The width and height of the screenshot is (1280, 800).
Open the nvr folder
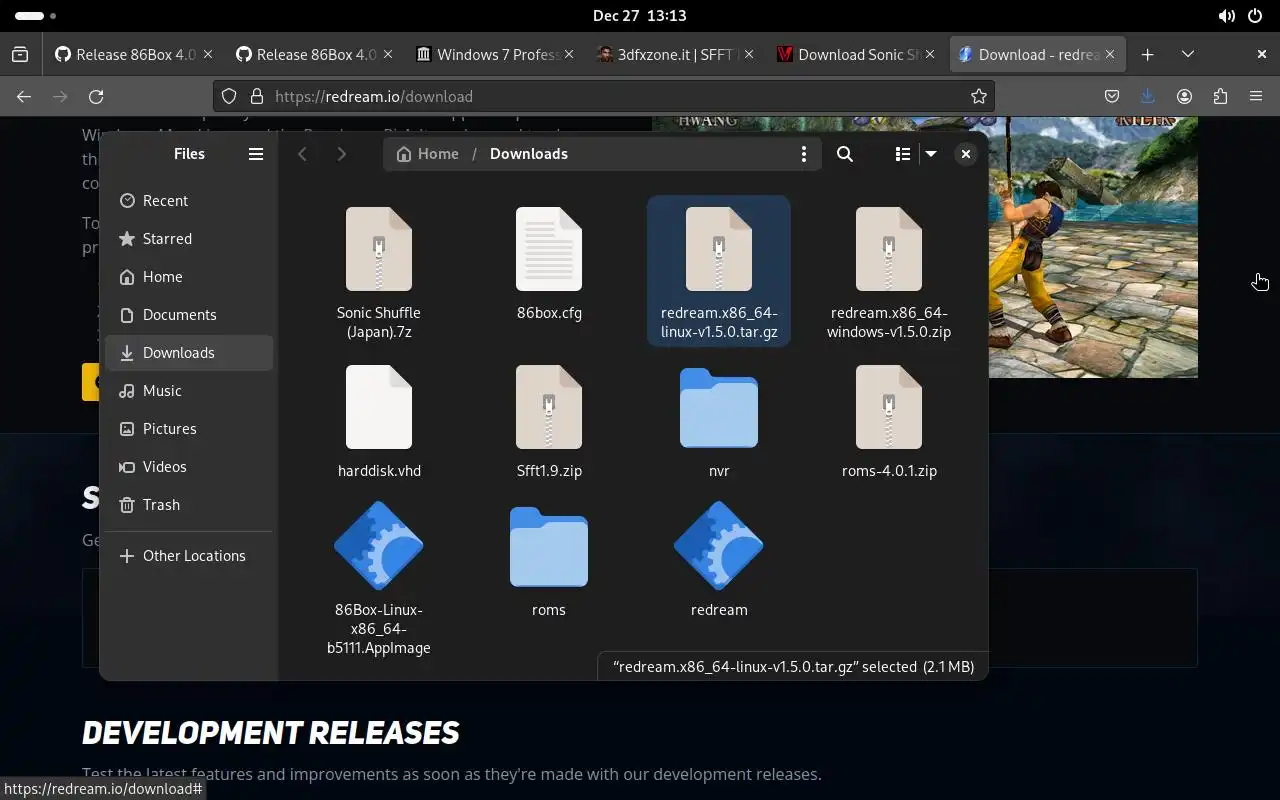718,422
